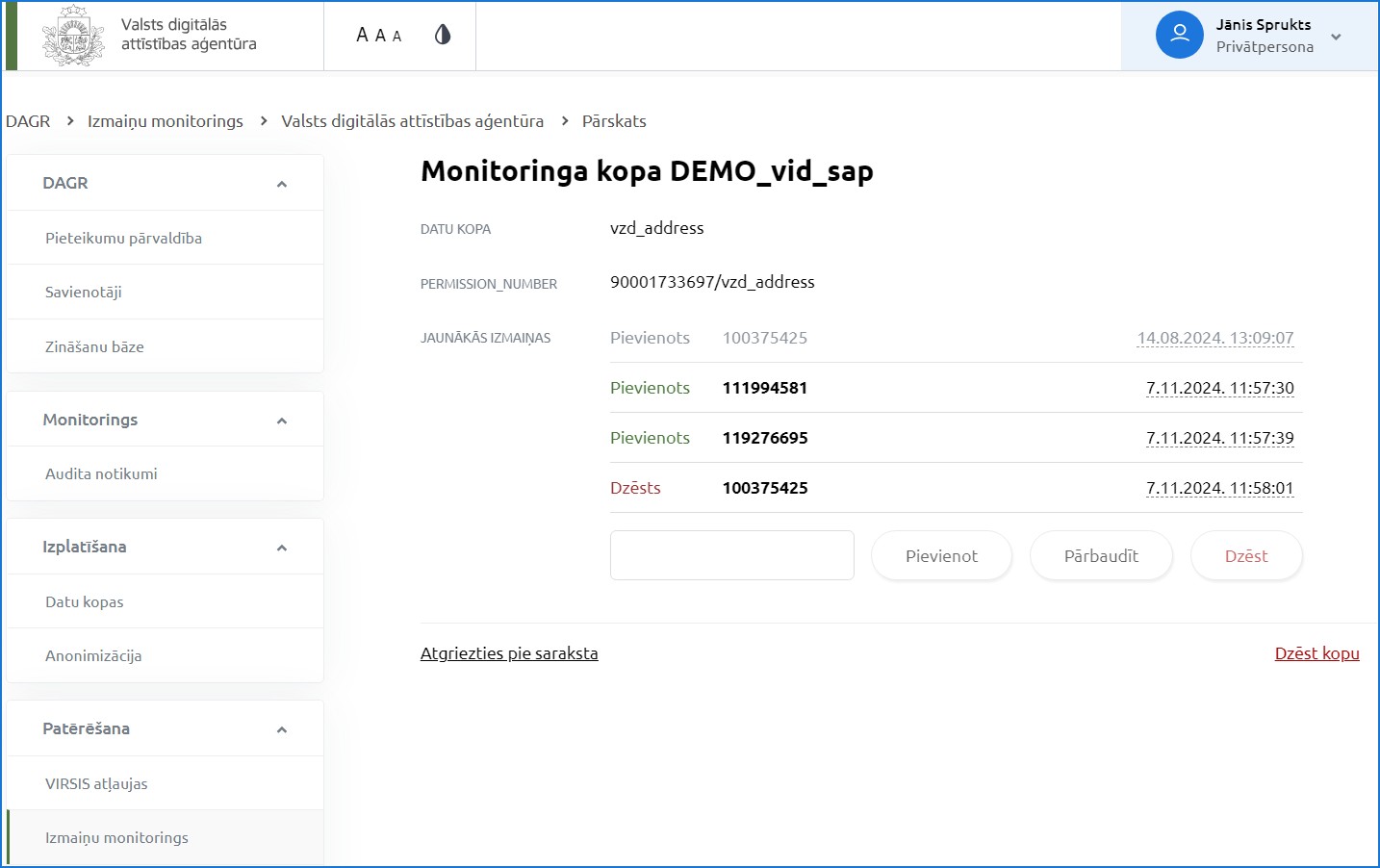Click the Dzēsts status label
The height and width of the screenshot is (868, 1380).
[x=635, y=488]
